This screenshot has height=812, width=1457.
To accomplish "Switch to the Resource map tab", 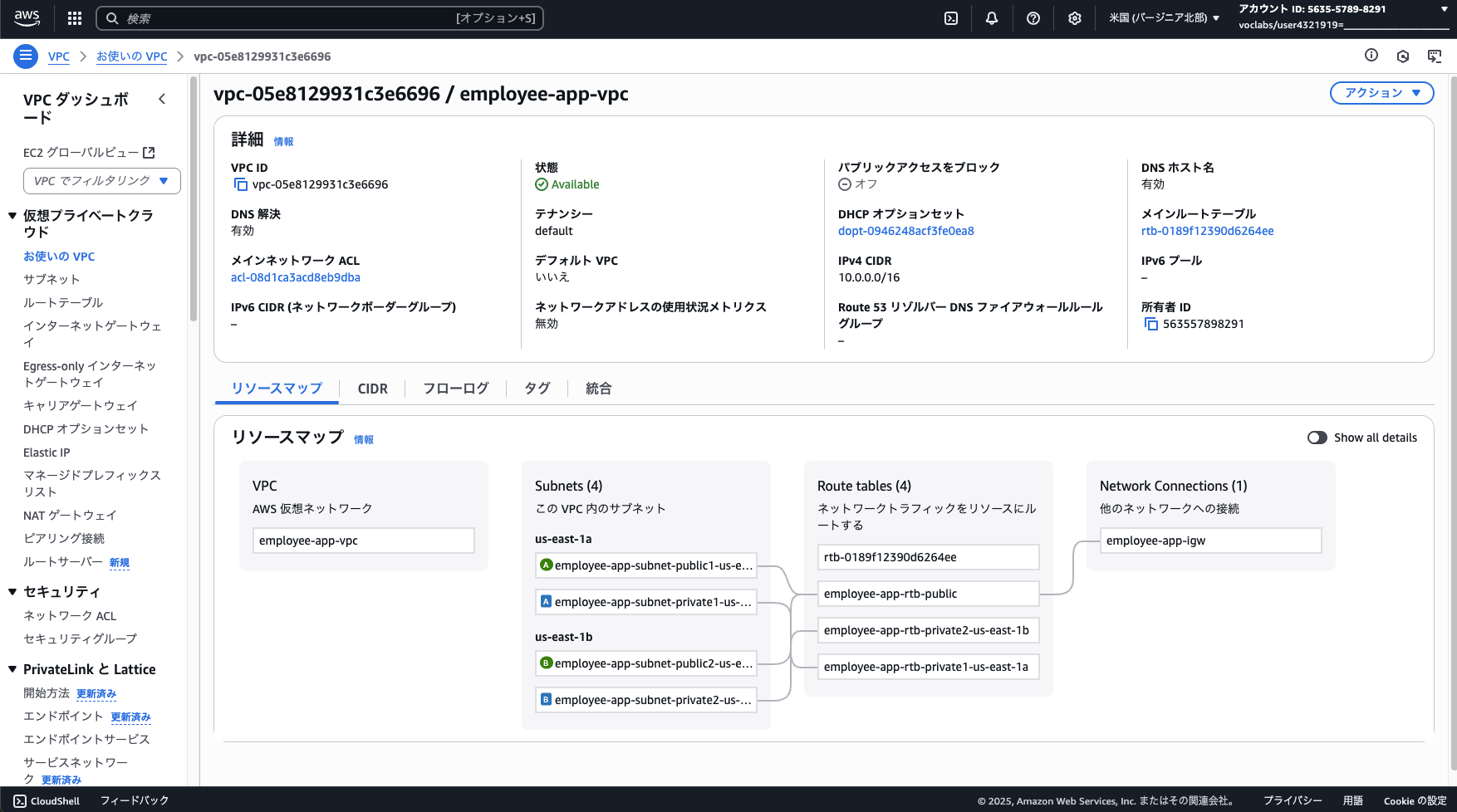I will [277, 389].
